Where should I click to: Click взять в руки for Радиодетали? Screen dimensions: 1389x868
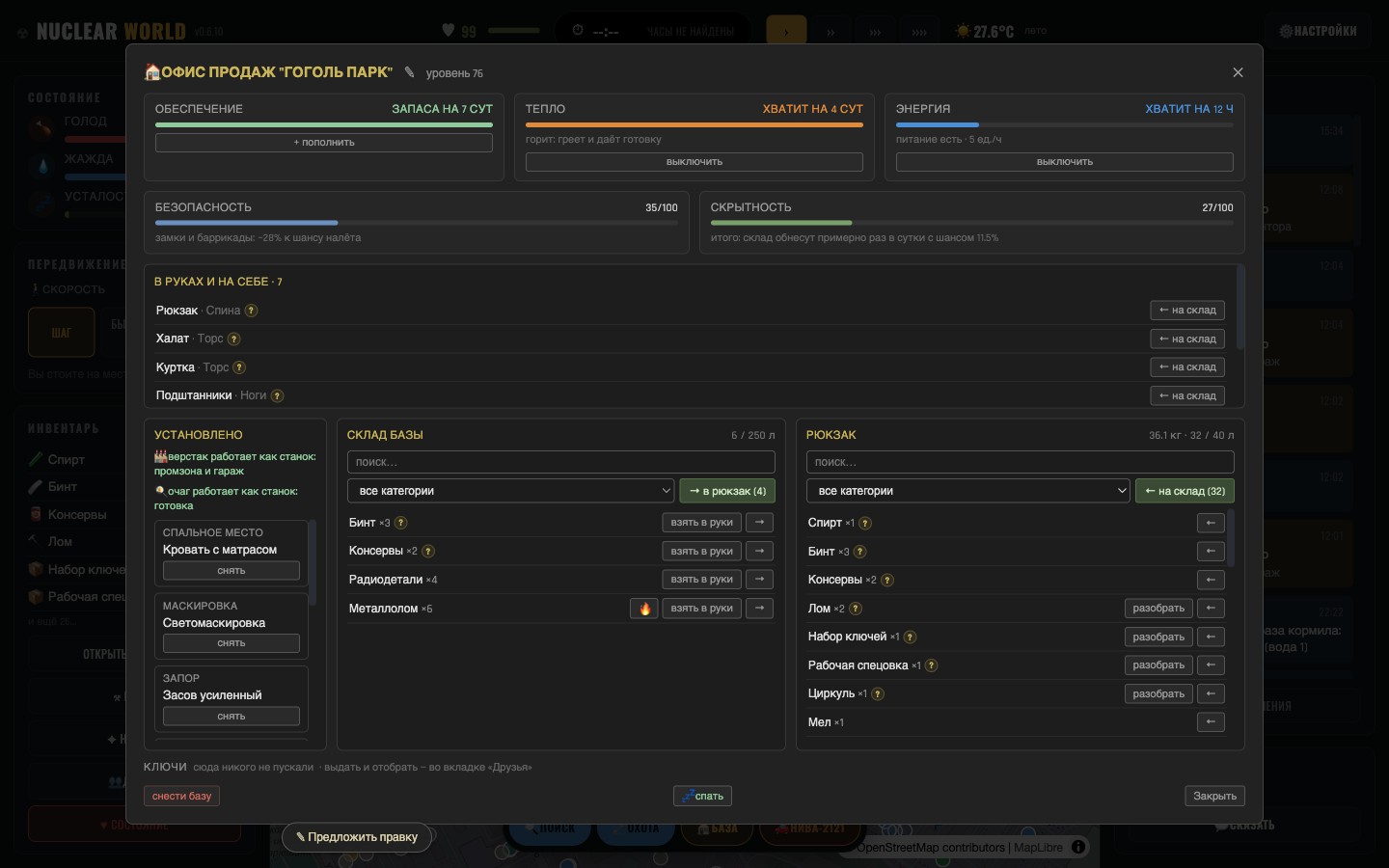coord(702,580)
